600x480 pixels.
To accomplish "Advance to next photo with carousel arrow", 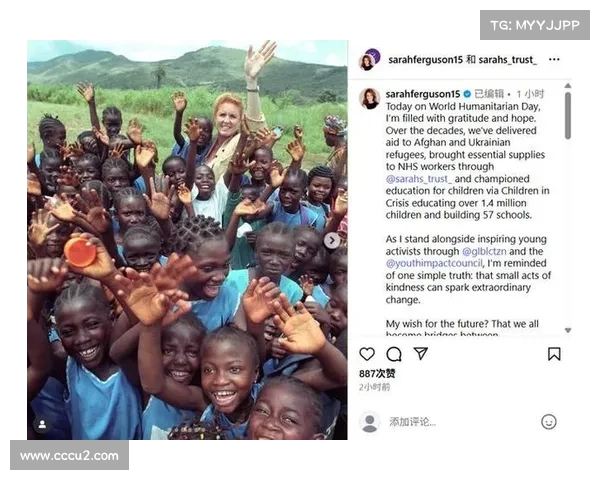I will pos(332,240).
